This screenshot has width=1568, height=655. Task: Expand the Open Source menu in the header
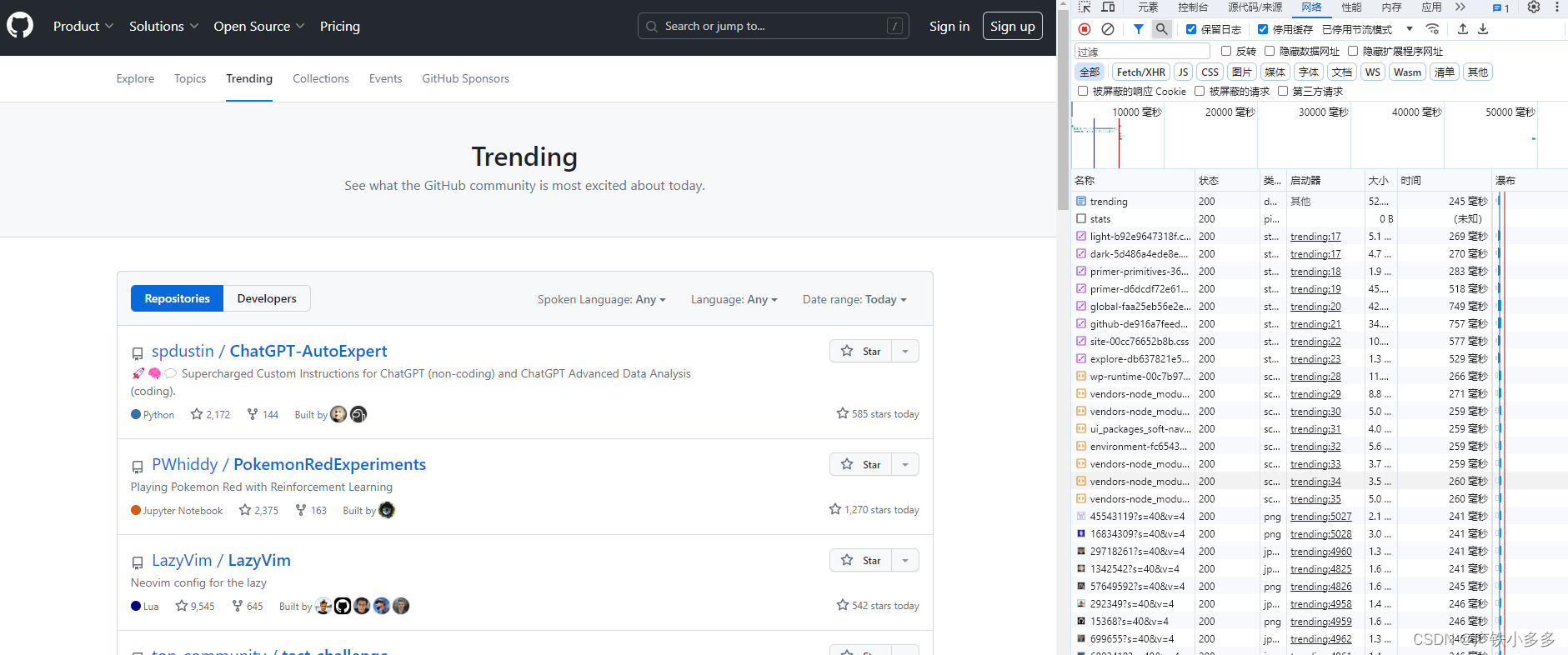(x=259, y=26)
